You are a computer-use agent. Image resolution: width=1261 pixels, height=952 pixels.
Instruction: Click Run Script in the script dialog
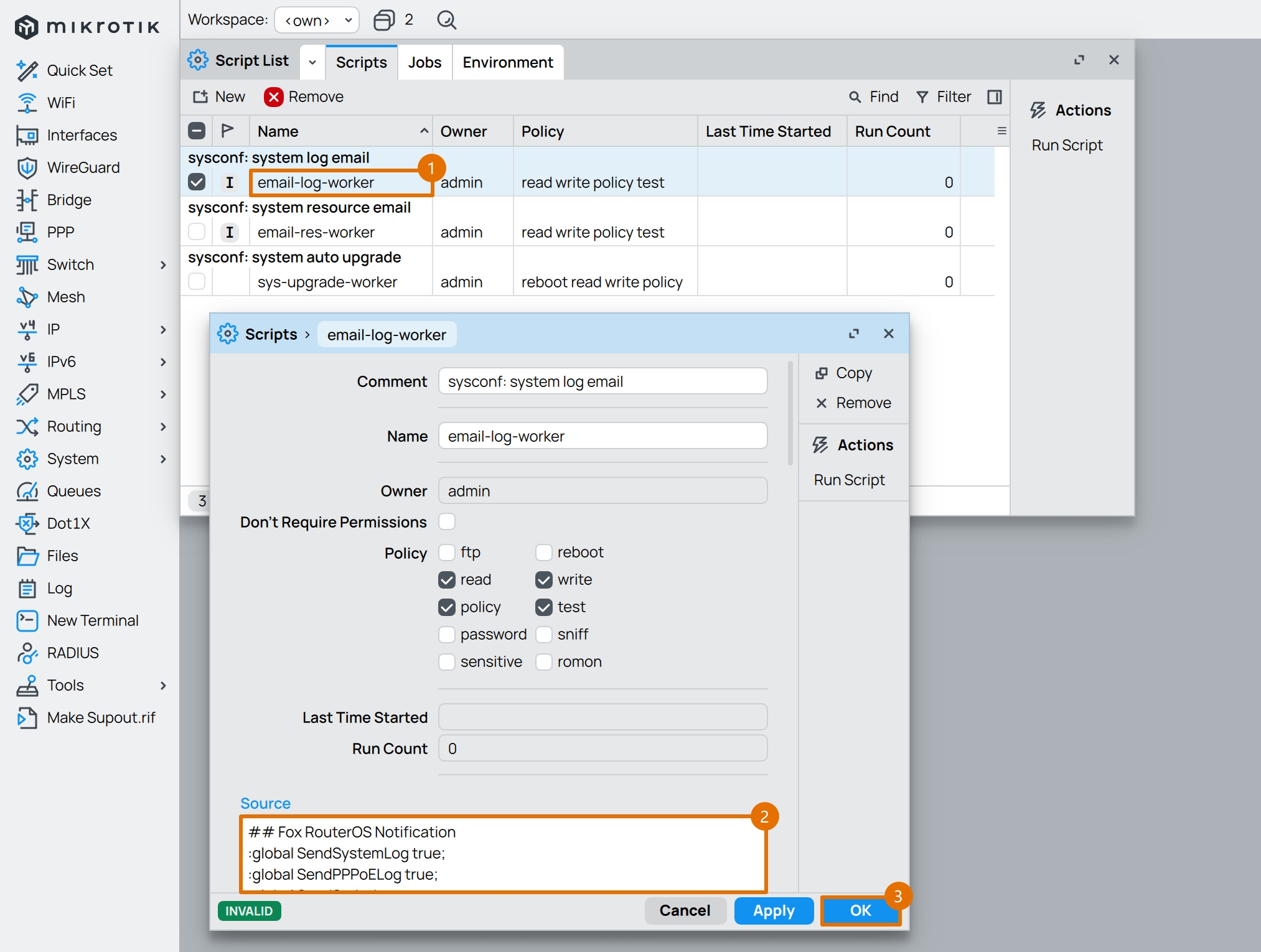849,480
